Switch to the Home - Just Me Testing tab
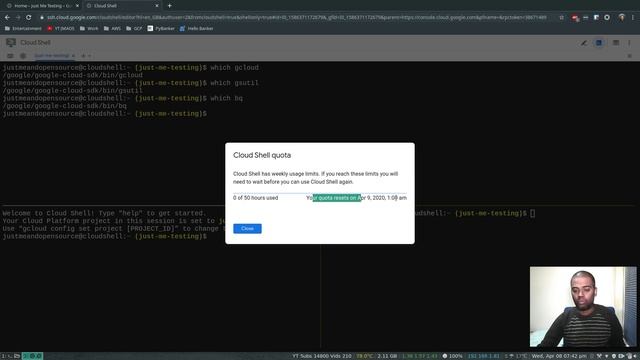 tap(43, 6)
